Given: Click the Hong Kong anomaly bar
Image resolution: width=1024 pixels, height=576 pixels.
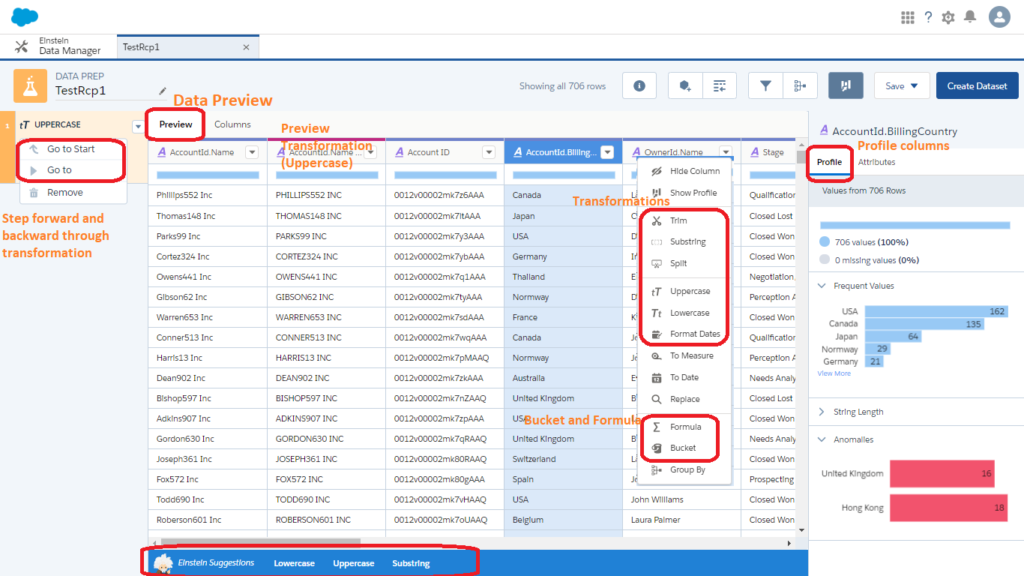Looking at the screenshot, I should (x=948, y=507).
